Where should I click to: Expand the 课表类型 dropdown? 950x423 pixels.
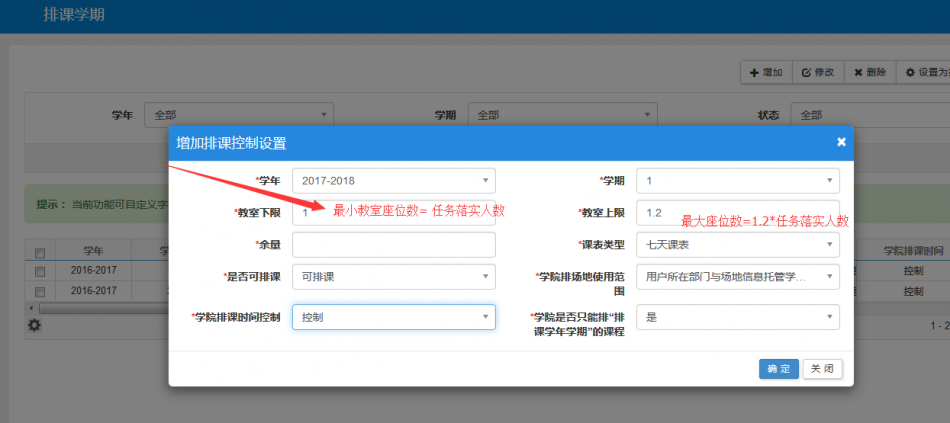[x=737, y=244]
